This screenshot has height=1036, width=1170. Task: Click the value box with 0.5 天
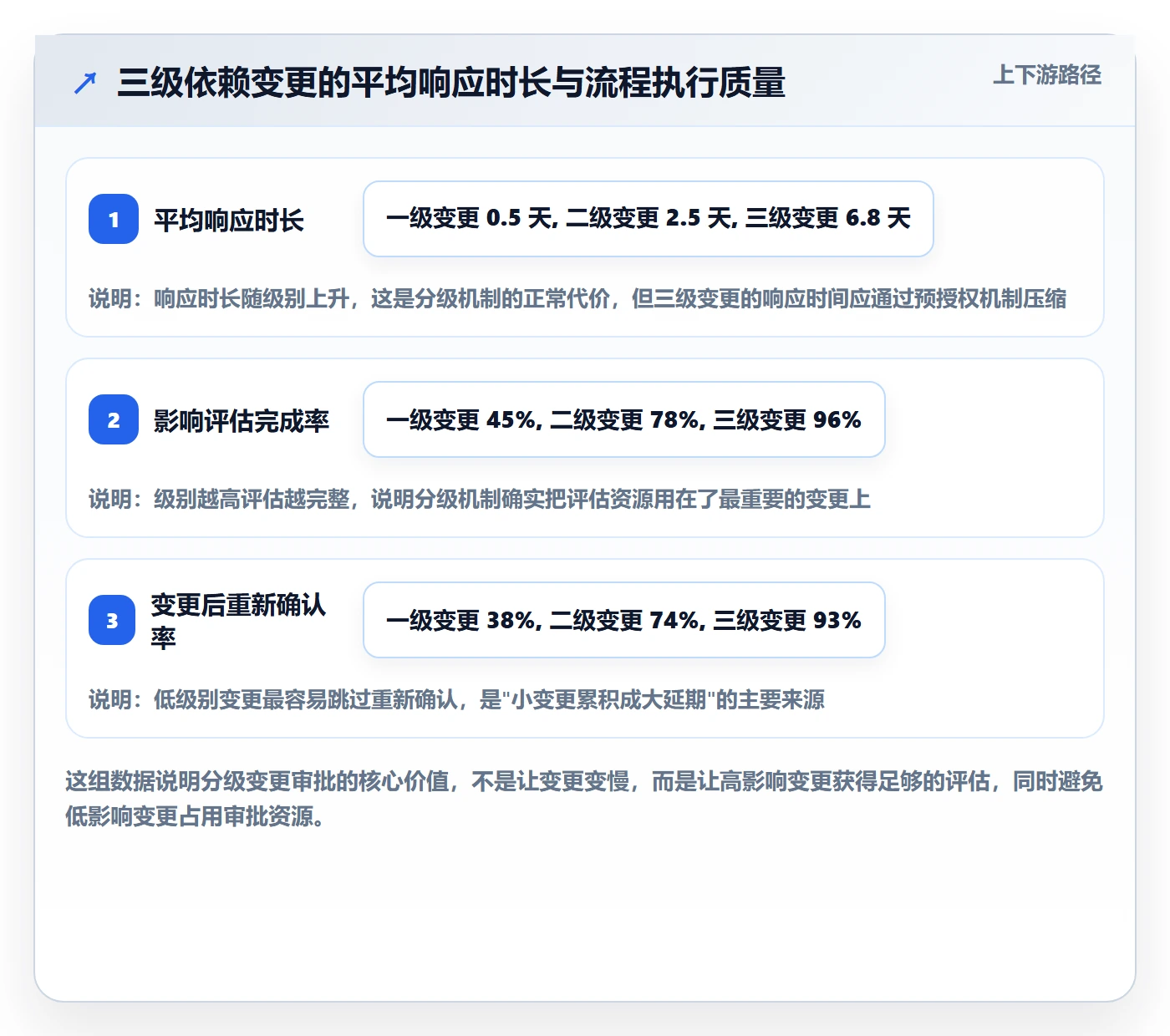tap(649, 219)
